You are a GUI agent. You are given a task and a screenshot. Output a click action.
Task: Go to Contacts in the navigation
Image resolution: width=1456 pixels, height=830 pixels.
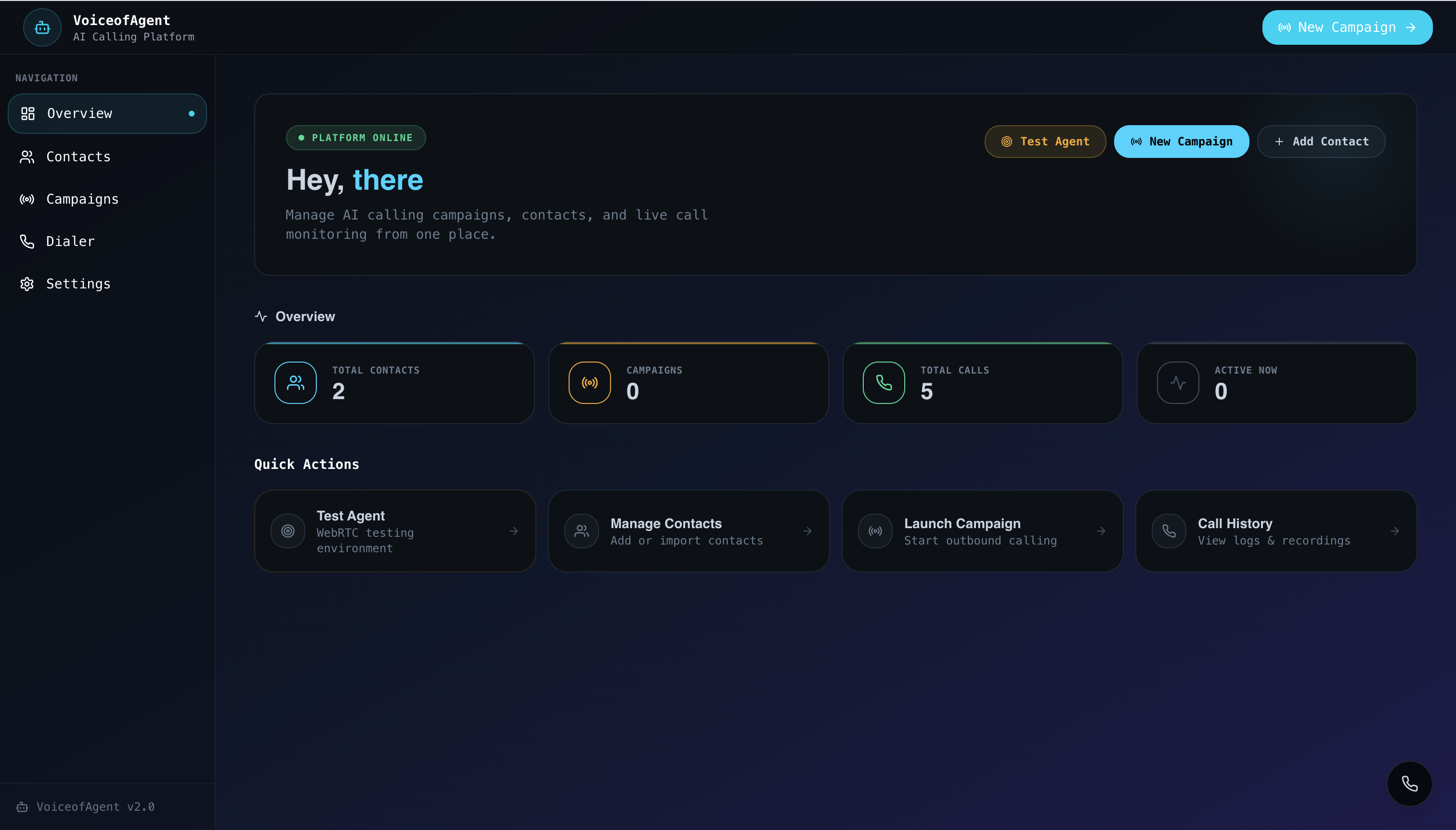pyautogui.click(x=107, y=157)
